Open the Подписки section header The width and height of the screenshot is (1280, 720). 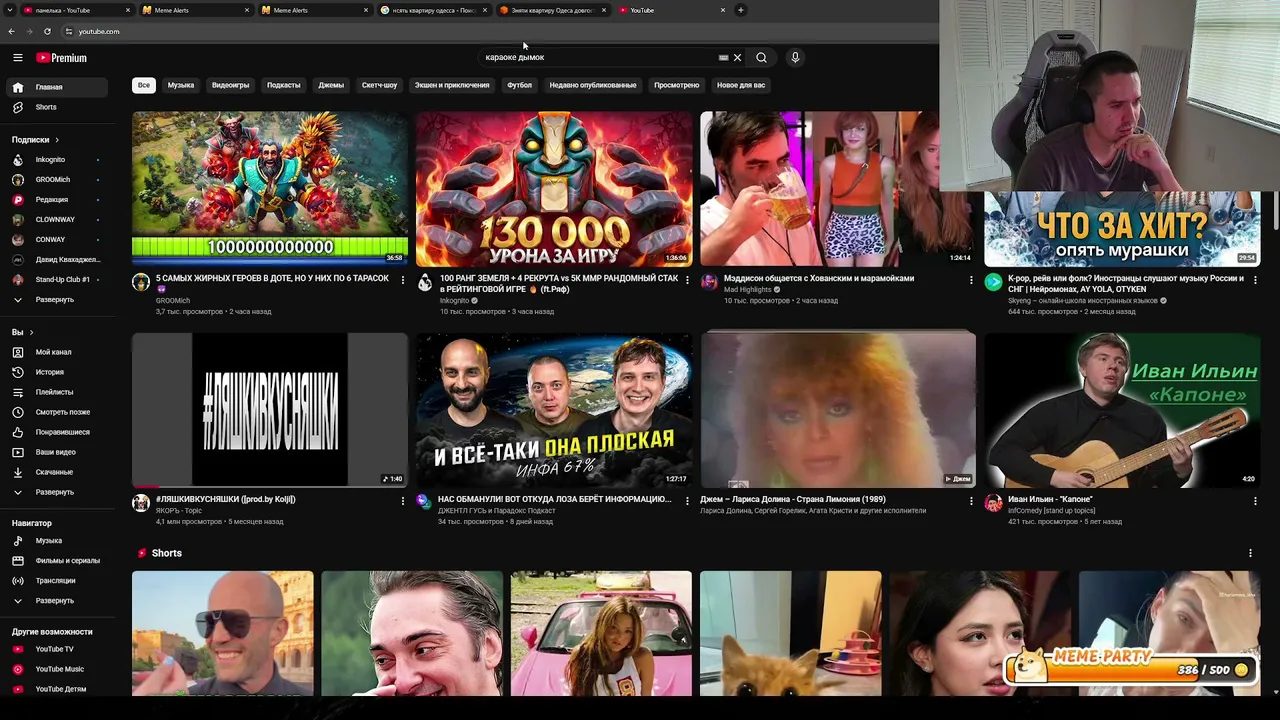click(35, 140)
